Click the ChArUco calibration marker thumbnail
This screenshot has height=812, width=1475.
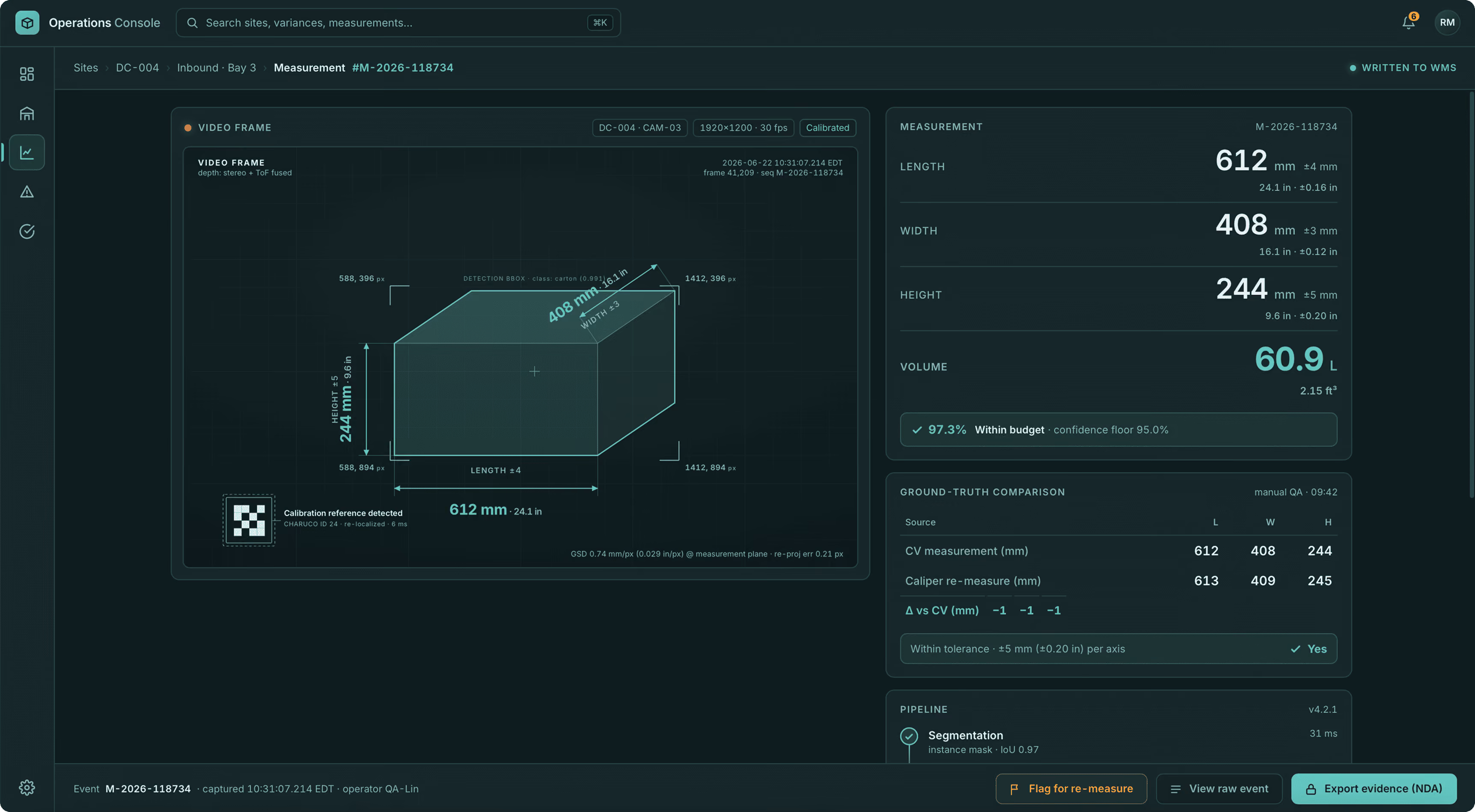(249, 520)
